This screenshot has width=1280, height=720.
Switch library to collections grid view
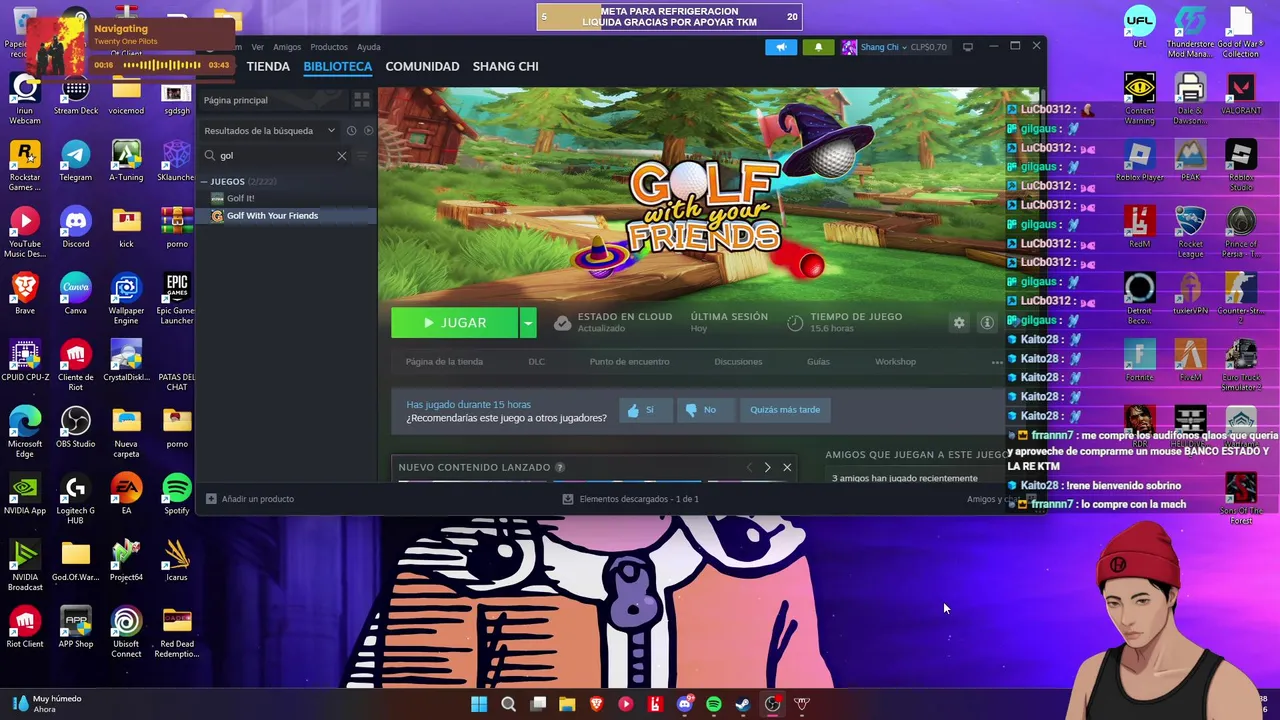point(362,100)
